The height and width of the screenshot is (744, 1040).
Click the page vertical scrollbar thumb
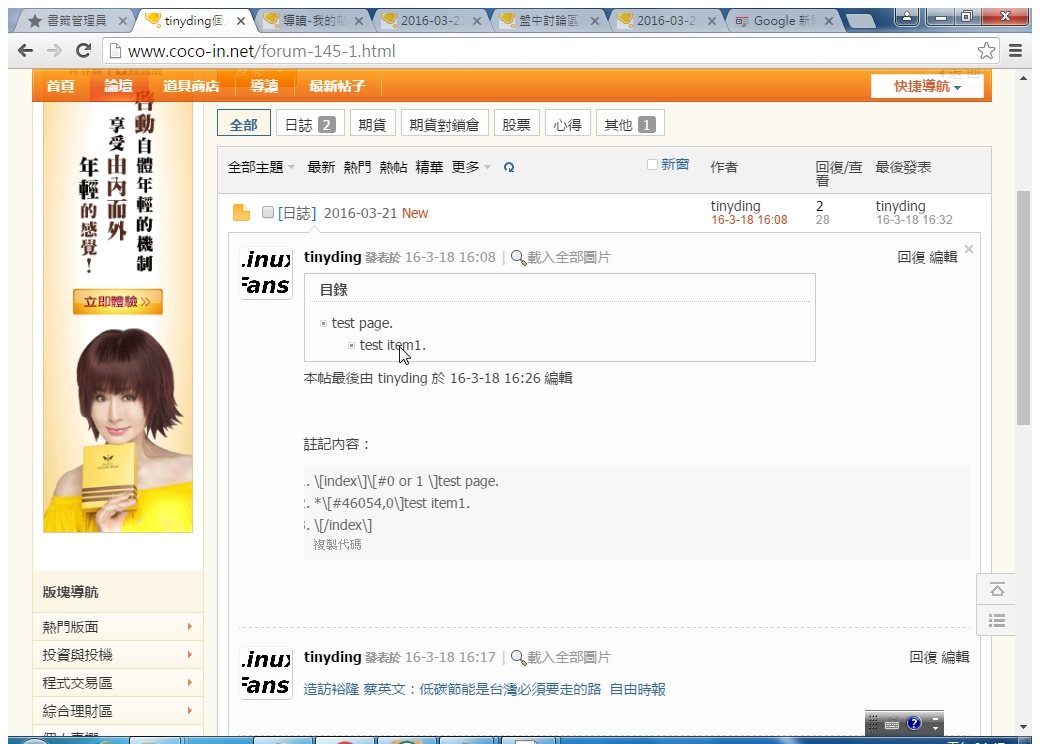[1023, 308]
